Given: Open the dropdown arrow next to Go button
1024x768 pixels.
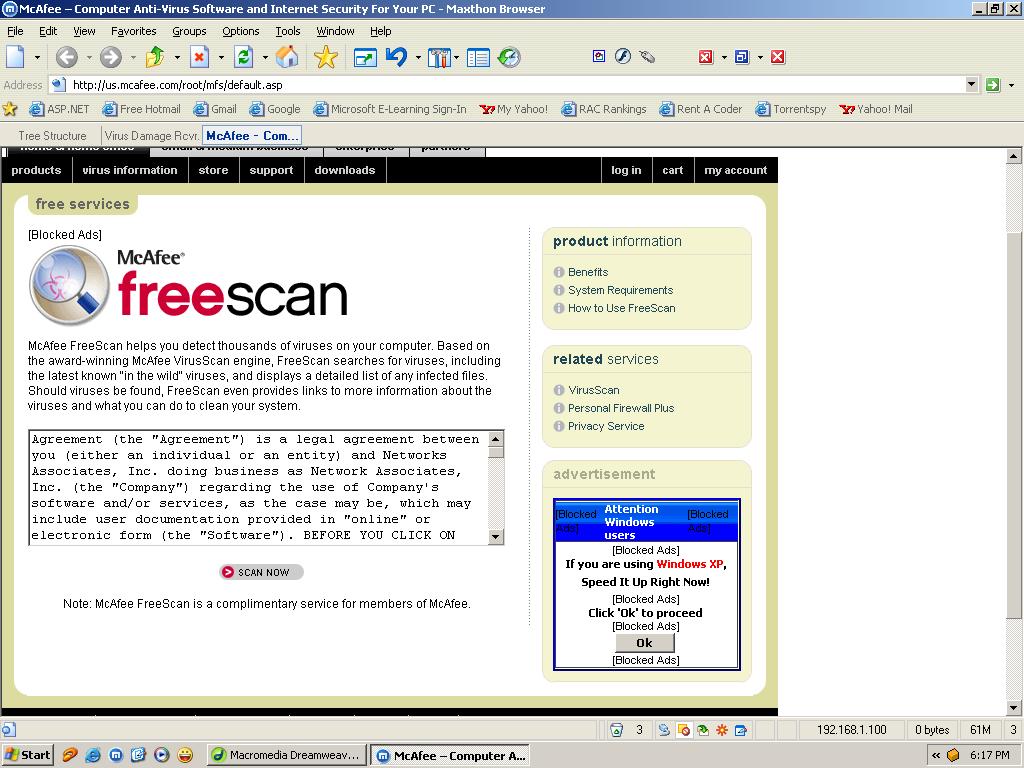Looking at the screenshot, I should pyautogui.click(x=1012, y=85).
